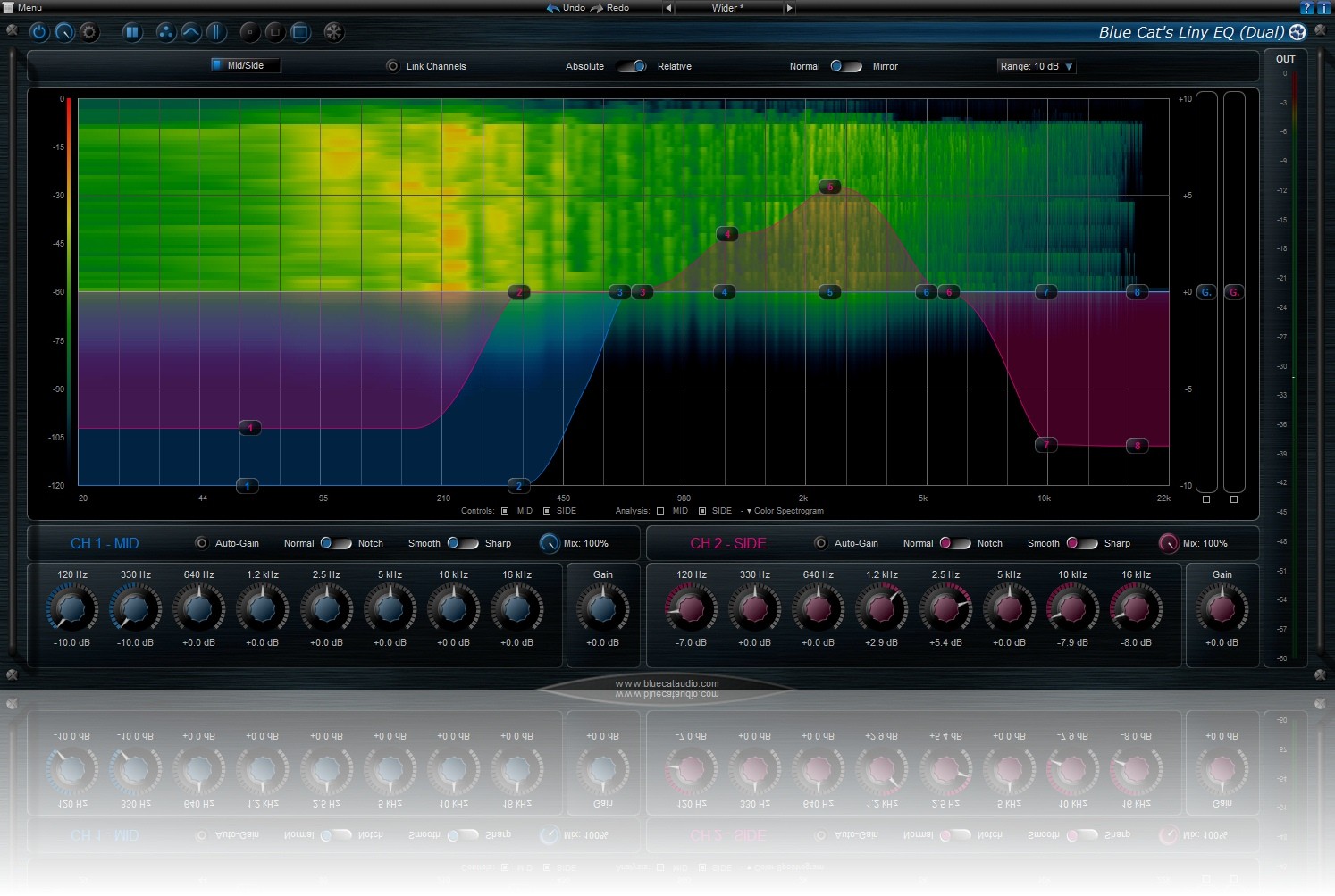Toggle Controls SIDE checkbox
This screenshot has height=896, width=1335.
547,511
